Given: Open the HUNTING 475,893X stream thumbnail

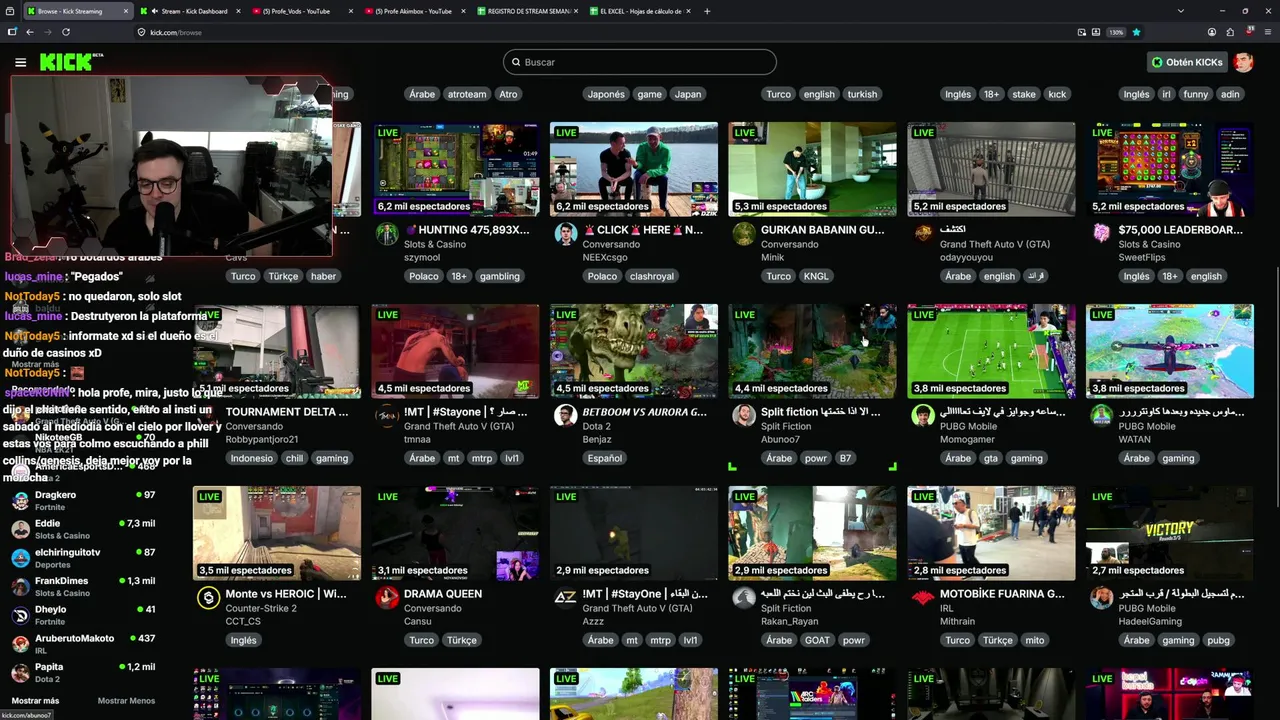Looking at the screenshot, I should click(x=455, y=169).
